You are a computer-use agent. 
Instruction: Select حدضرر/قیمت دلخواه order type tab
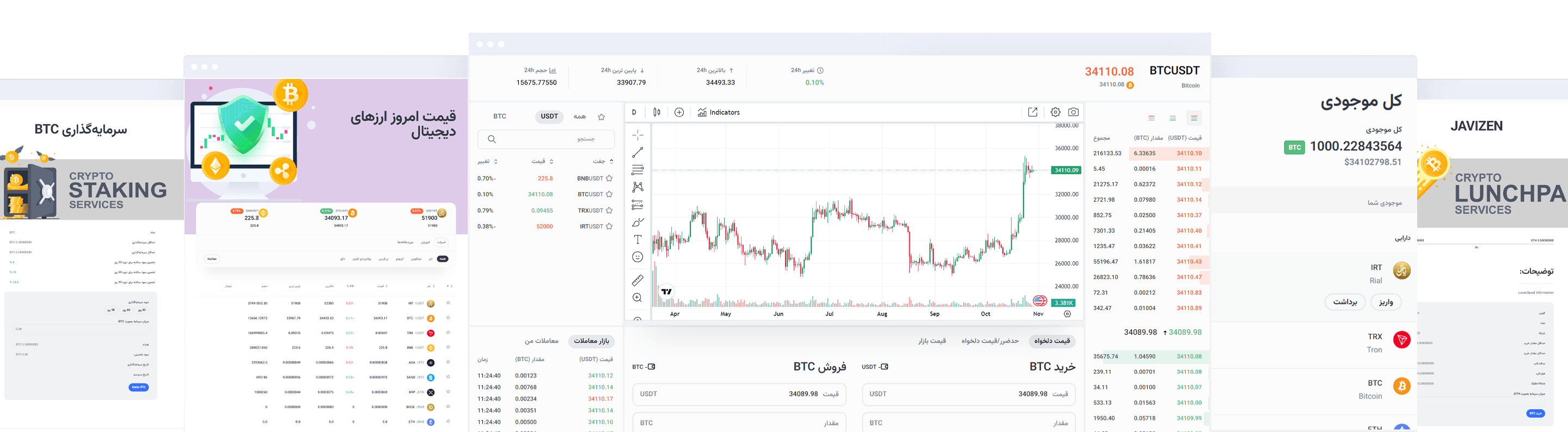(990, 341)
